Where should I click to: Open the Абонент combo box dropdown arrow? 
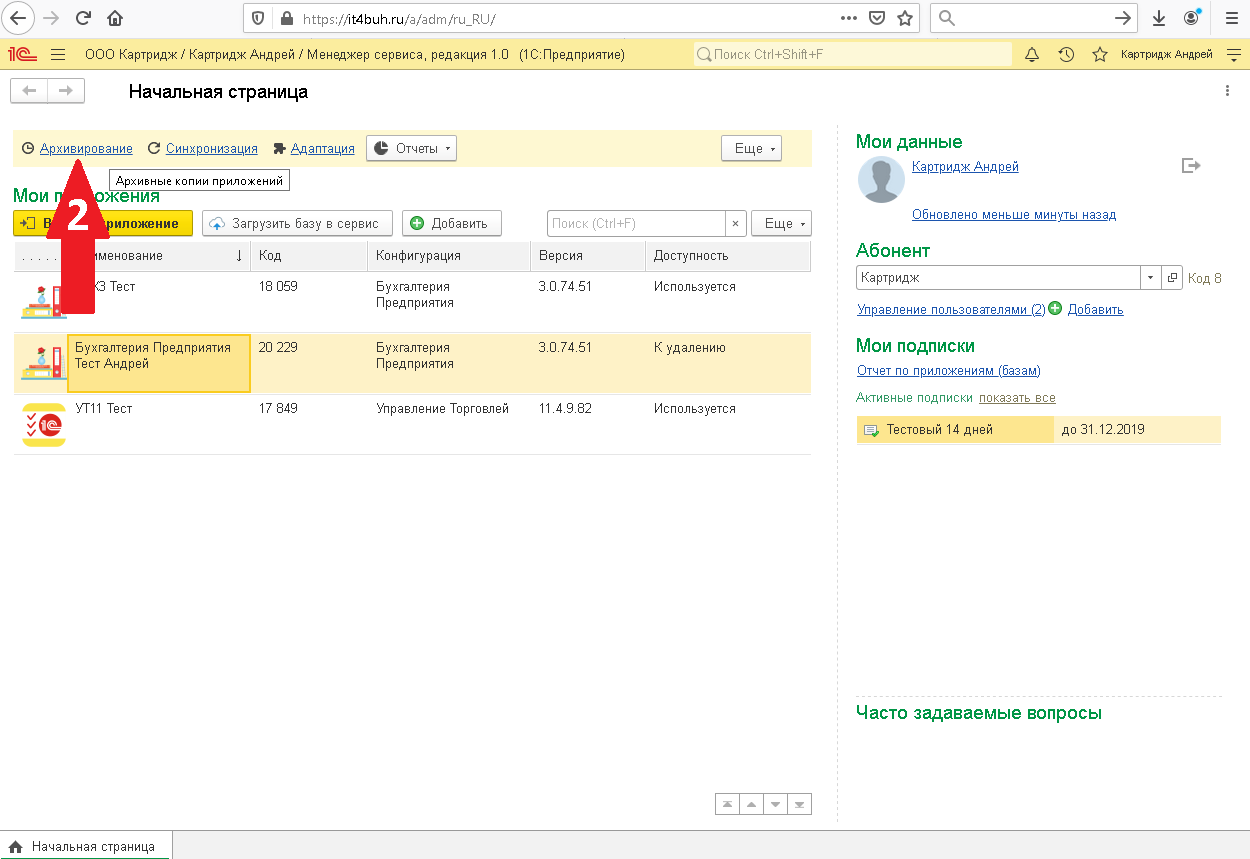[1150, 277]
